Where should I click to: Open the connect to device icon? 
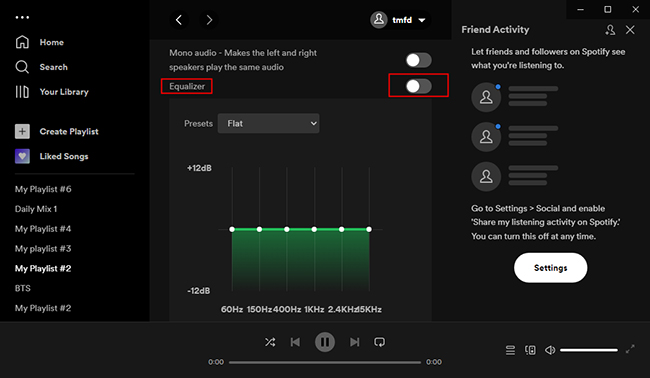point(530,350)
